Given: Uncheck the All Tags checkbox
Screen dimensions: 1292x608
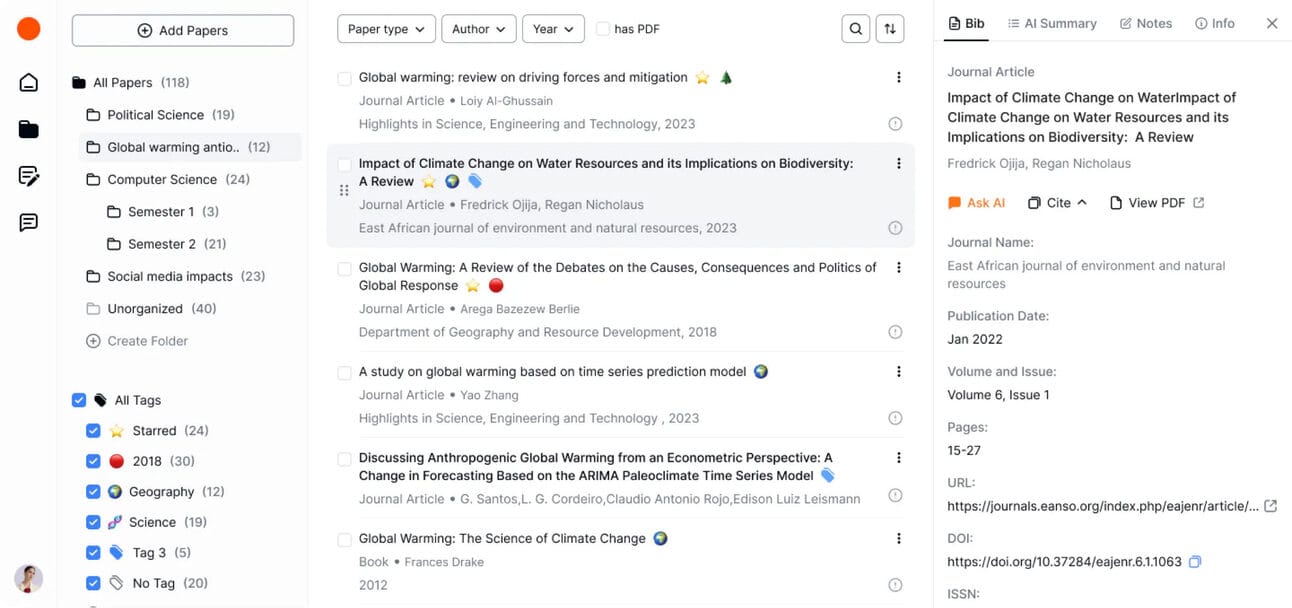Looking at the screenshot, I should 79,400.
